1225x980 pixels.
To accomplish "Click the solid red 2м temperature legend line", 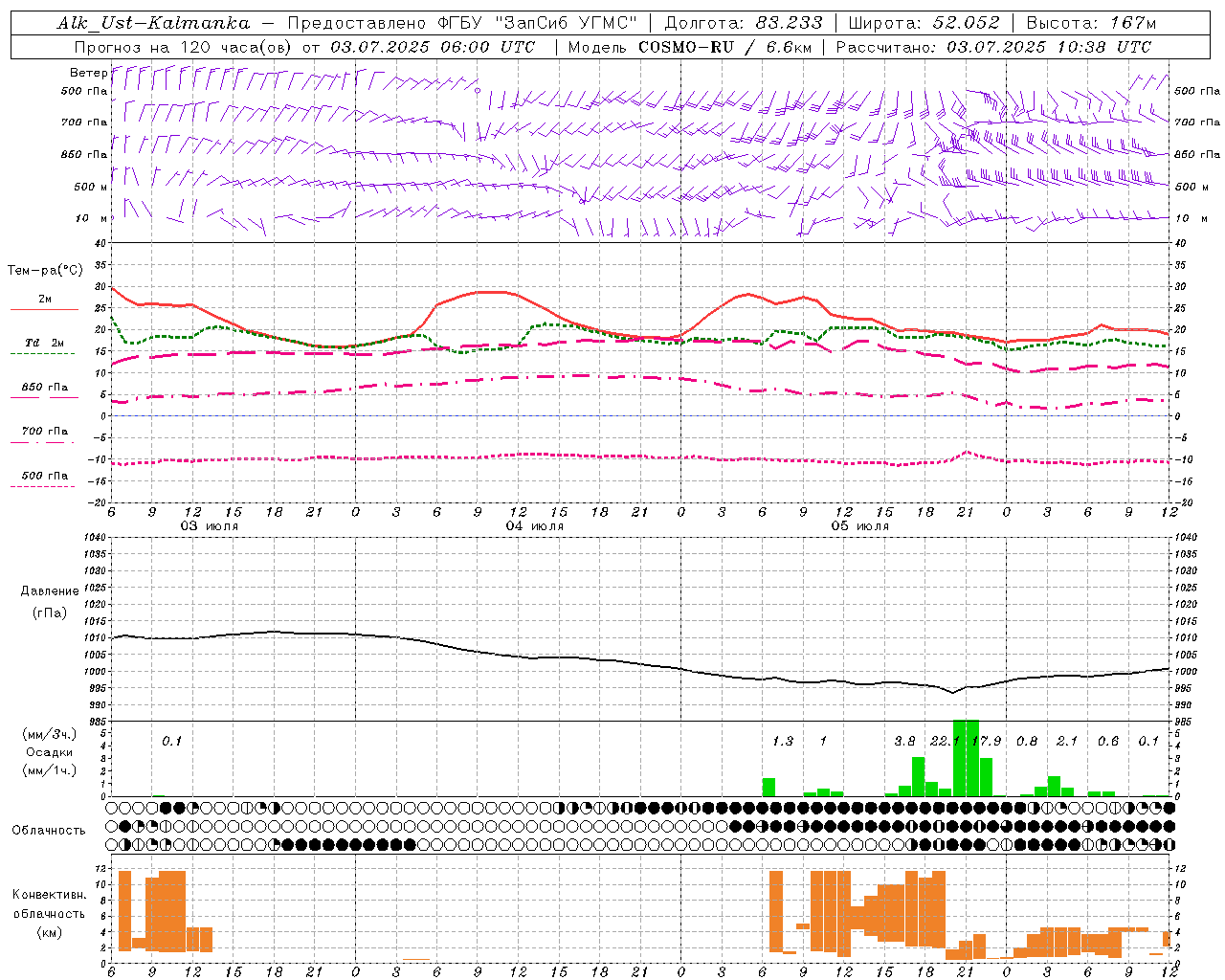I will tap(44, 310).
